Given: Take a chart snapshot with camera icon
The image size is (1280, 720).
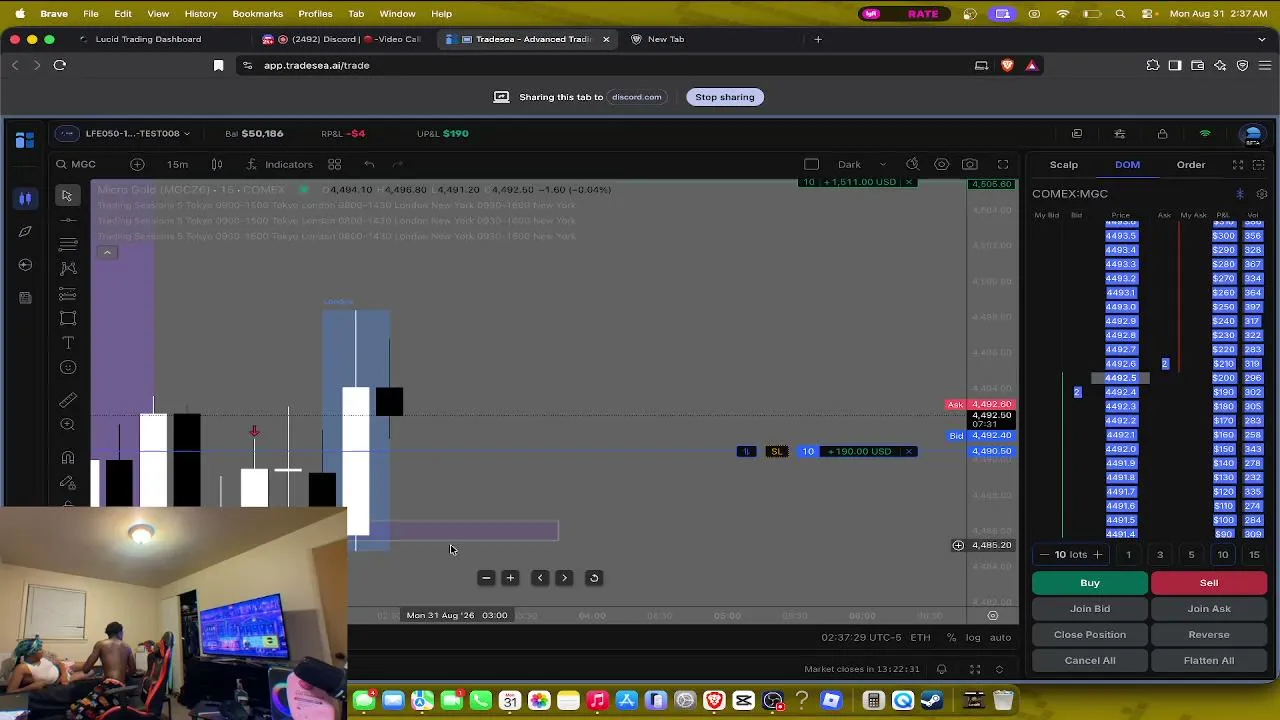Looking at the screenshot, I should point(970,164).
